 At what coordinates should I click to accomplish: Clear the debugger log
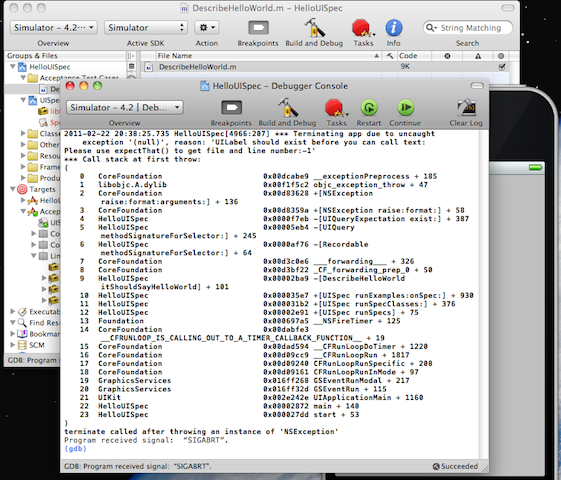tap(466, 108)
